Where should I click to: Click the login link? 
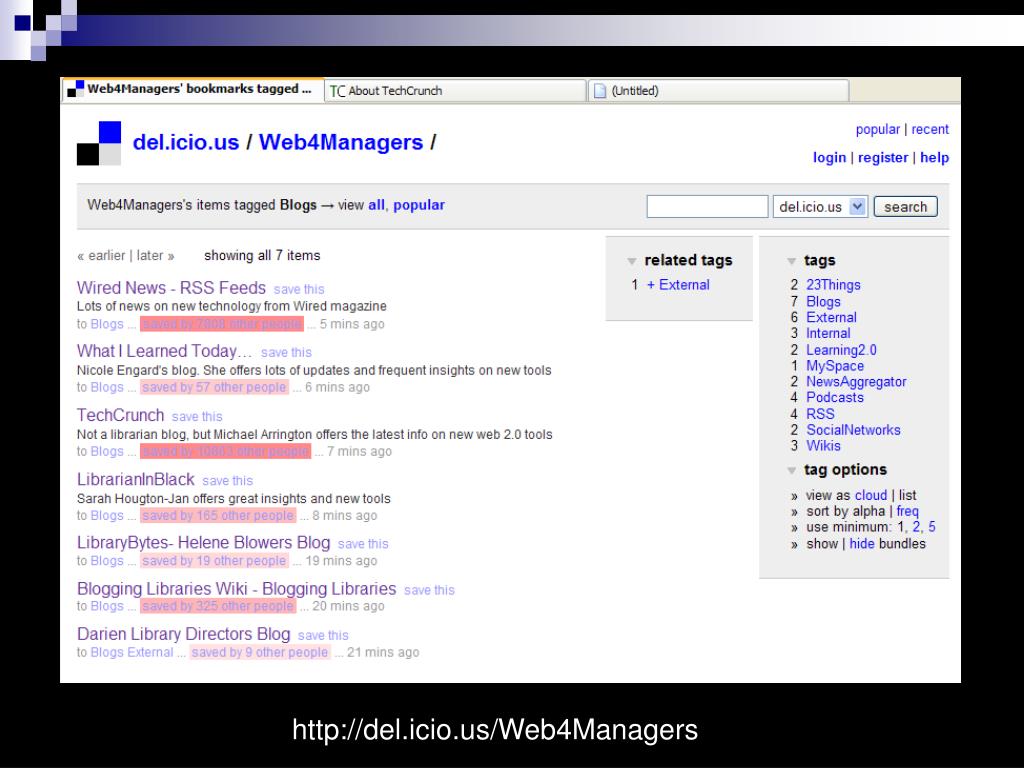[x=829, y=157]
